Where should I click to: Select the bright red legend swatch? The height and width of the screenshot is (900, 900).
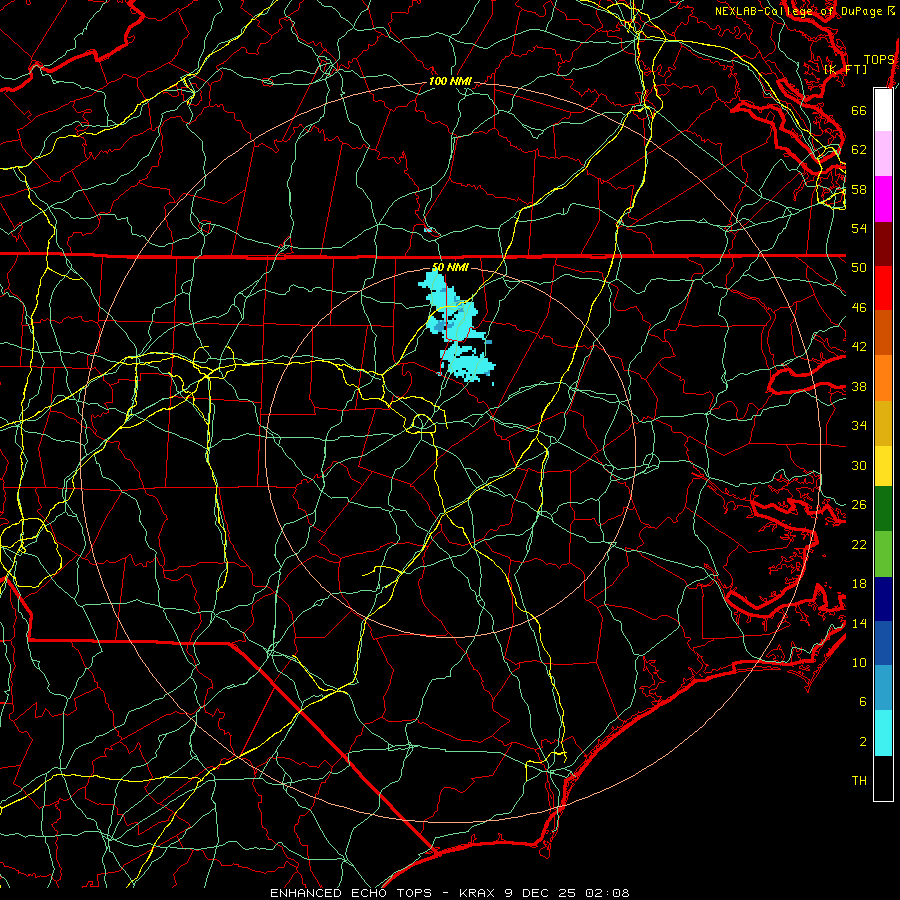pos(883,288)
